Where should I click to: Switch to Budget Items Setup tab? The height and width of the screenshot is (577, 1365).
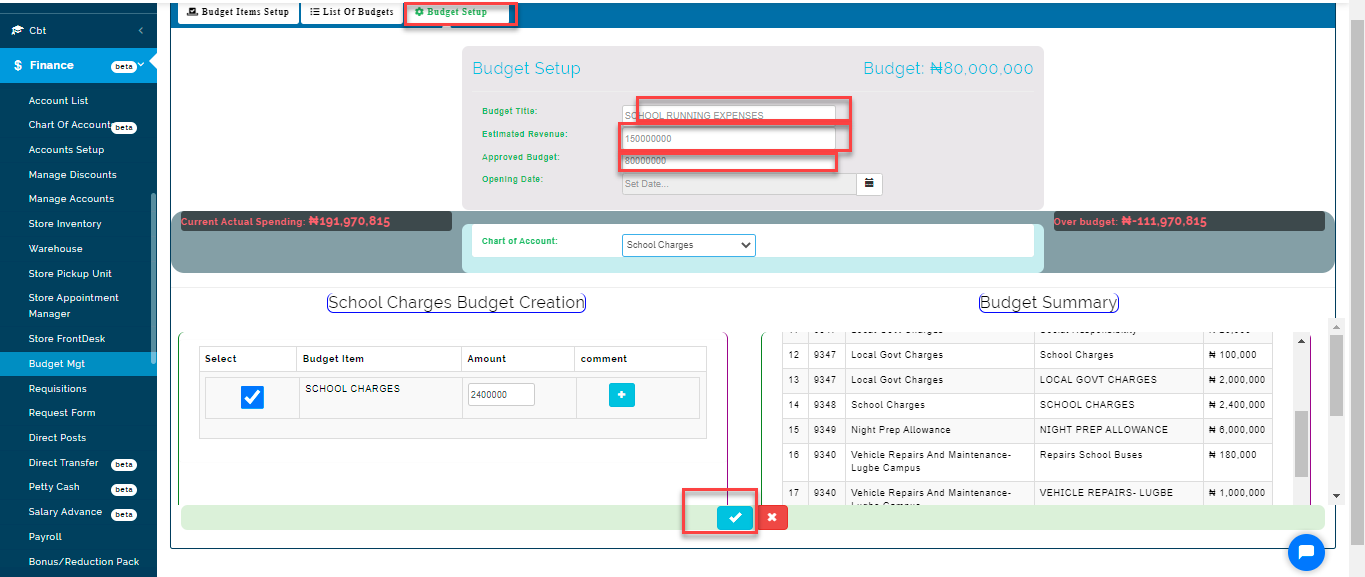(238, 12)
